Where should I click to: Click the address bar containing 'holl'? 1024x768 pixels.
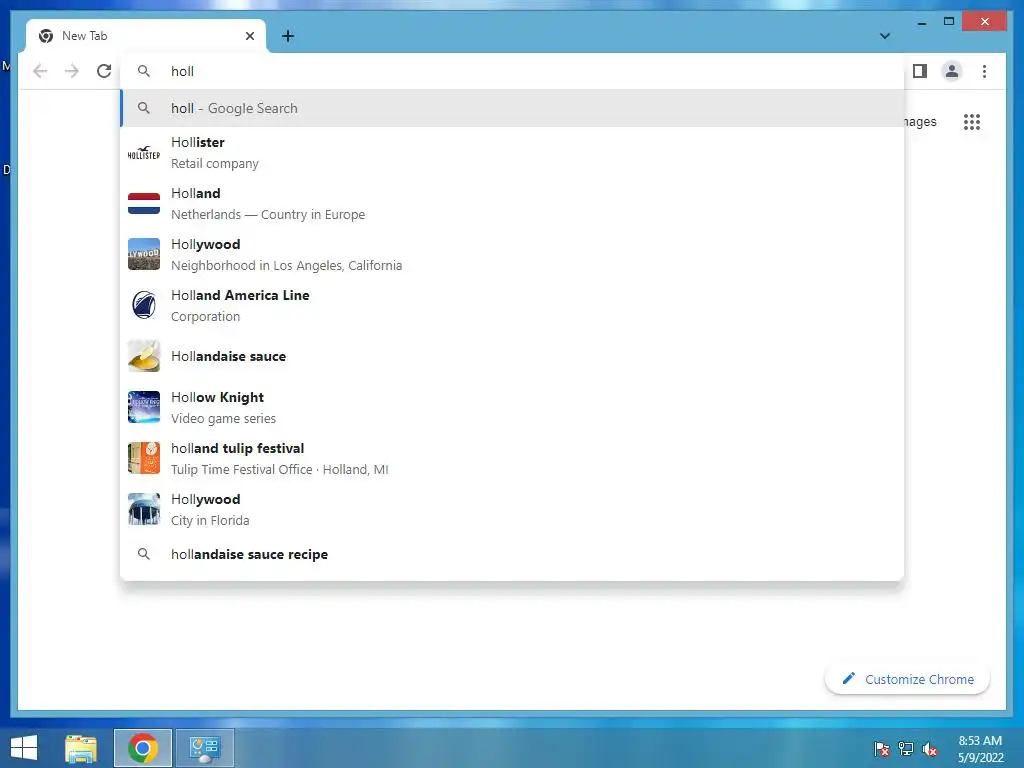(x=512, y=71)
